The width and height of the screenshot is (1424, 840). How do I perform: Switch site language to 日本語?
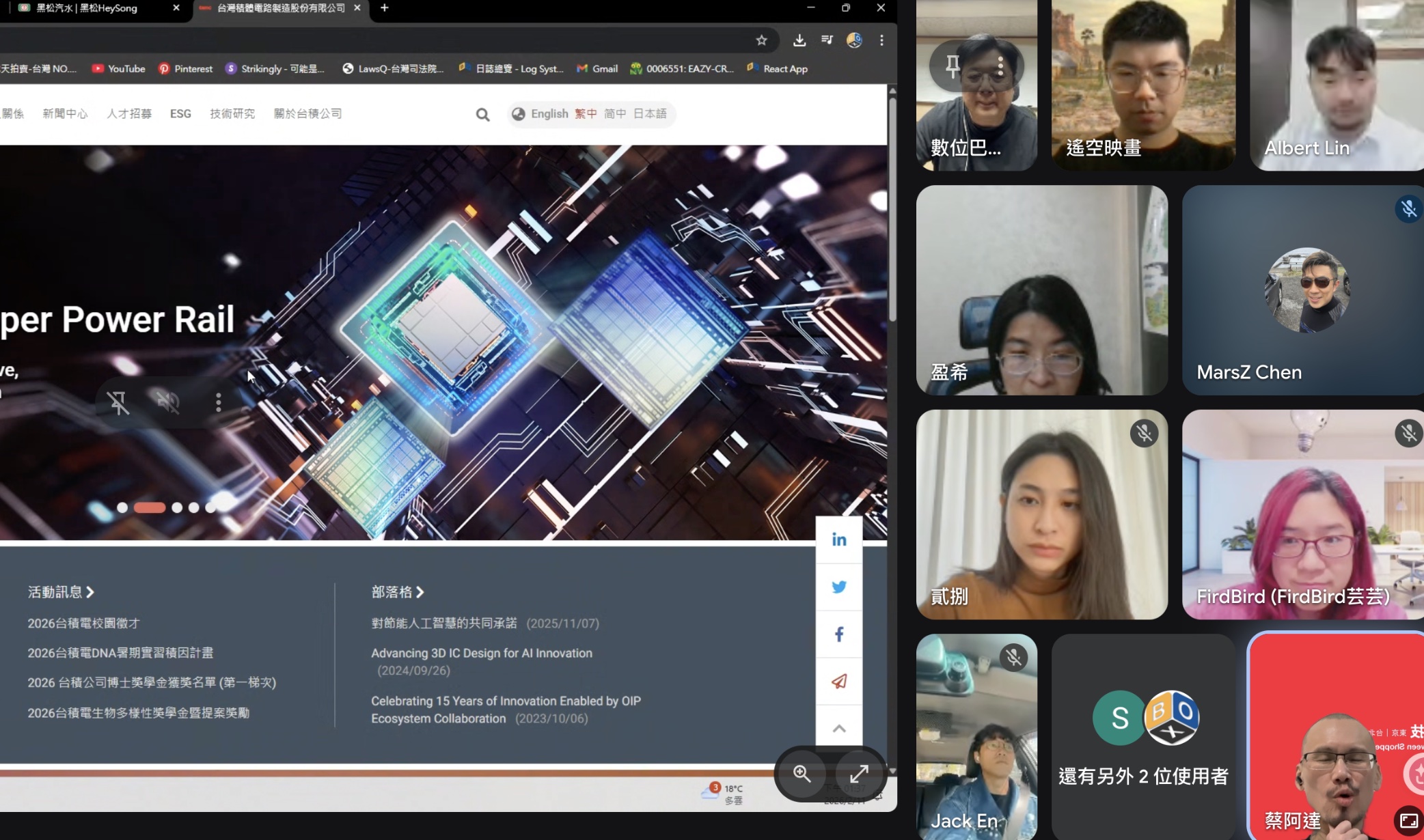(x=650, y=113)
